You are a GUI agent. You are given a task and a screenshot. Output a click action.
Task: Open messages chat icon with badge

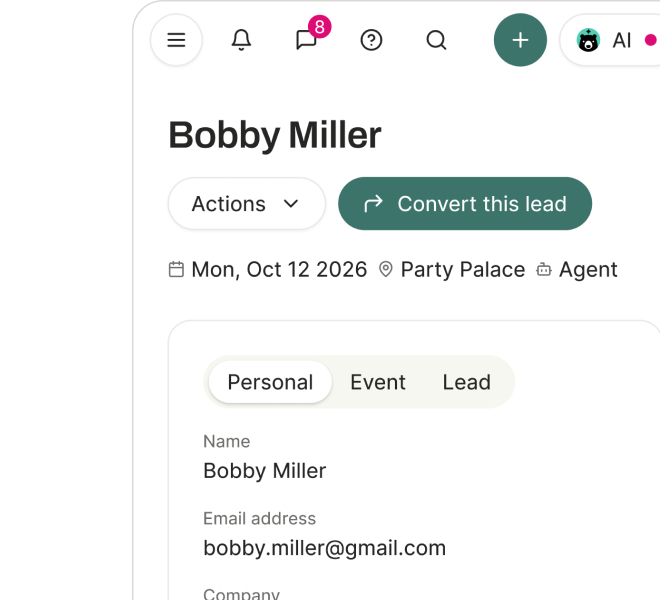(x=306, y=40)
